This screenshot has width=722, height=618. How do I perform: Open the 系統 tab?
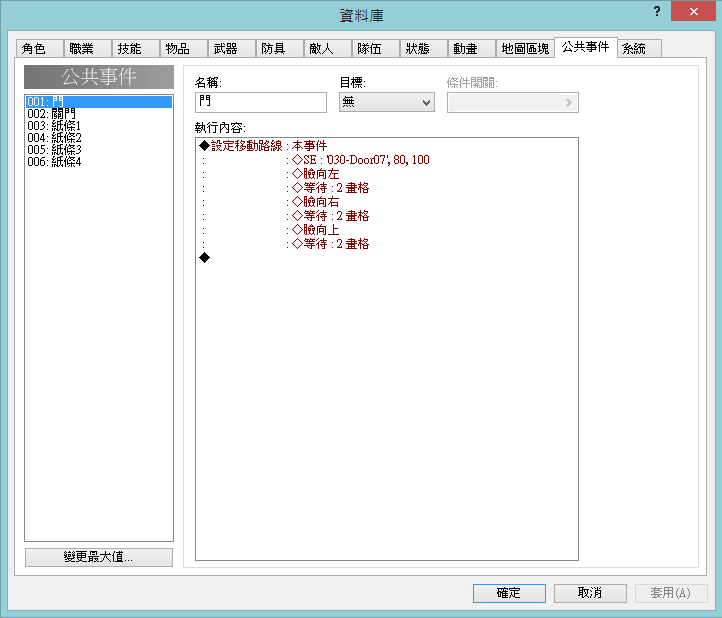(634, 49)
